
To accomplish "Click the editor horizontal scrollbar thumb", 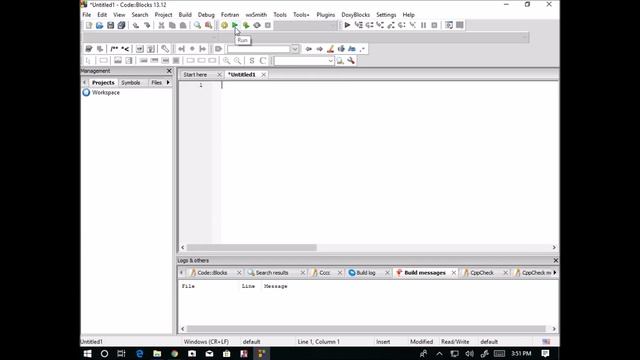I will pyautogui.click(x=251, y=247).
